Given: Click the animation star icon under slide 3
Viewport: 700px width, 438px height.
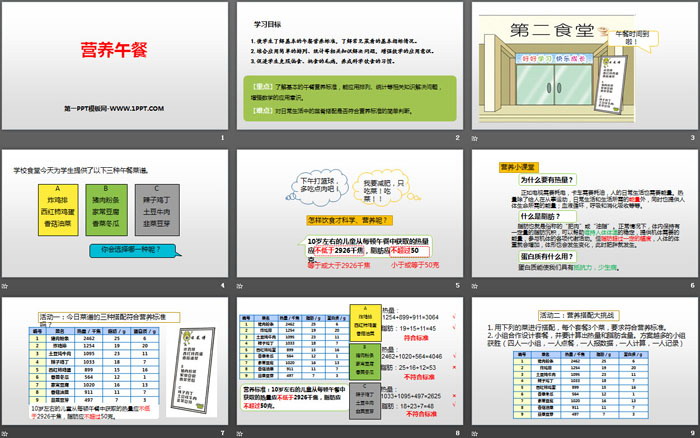Looking at the screenshot, I should point(475,138).
